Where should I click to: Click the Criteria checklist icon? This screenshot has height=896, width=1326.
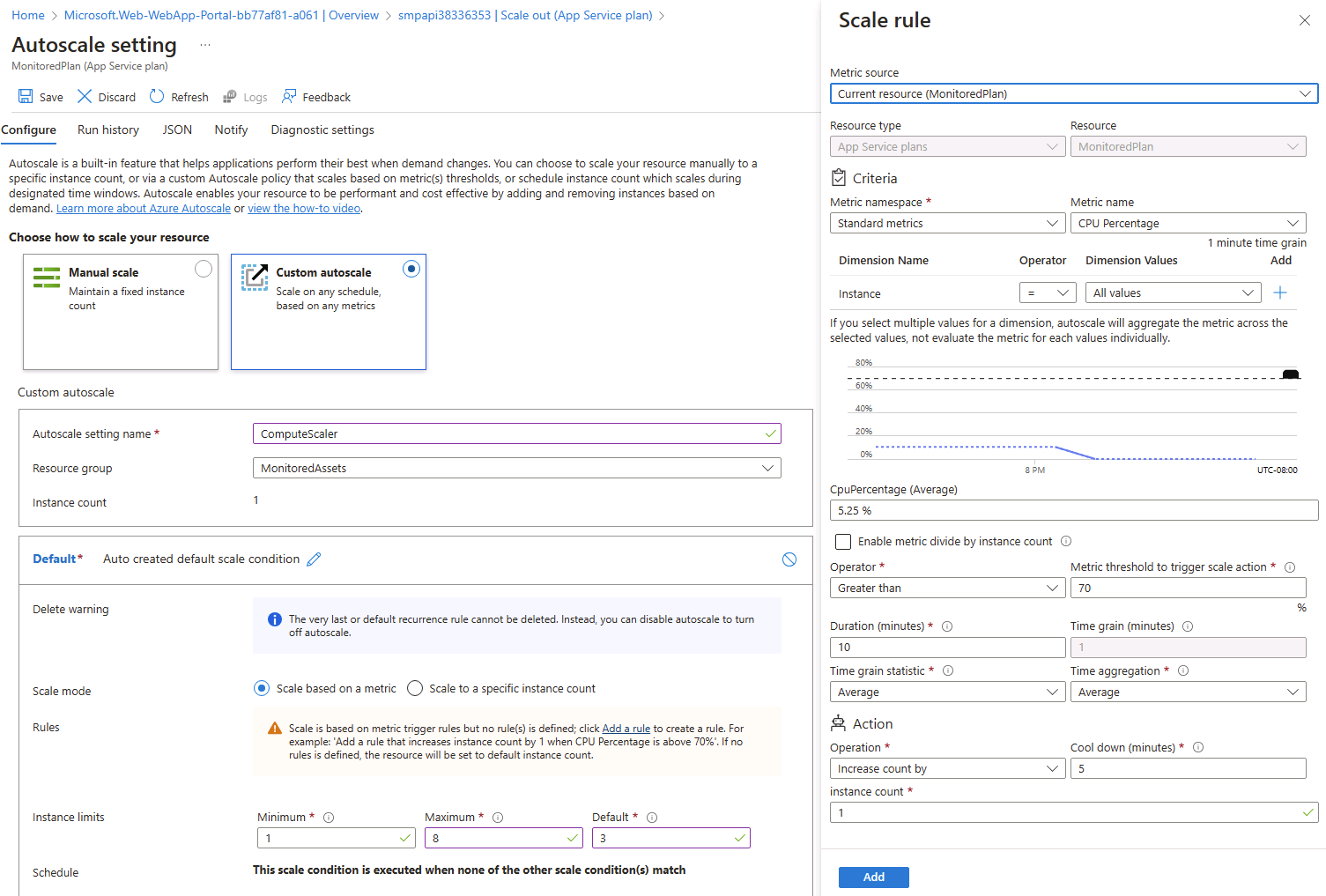click(x=839, y=177)
